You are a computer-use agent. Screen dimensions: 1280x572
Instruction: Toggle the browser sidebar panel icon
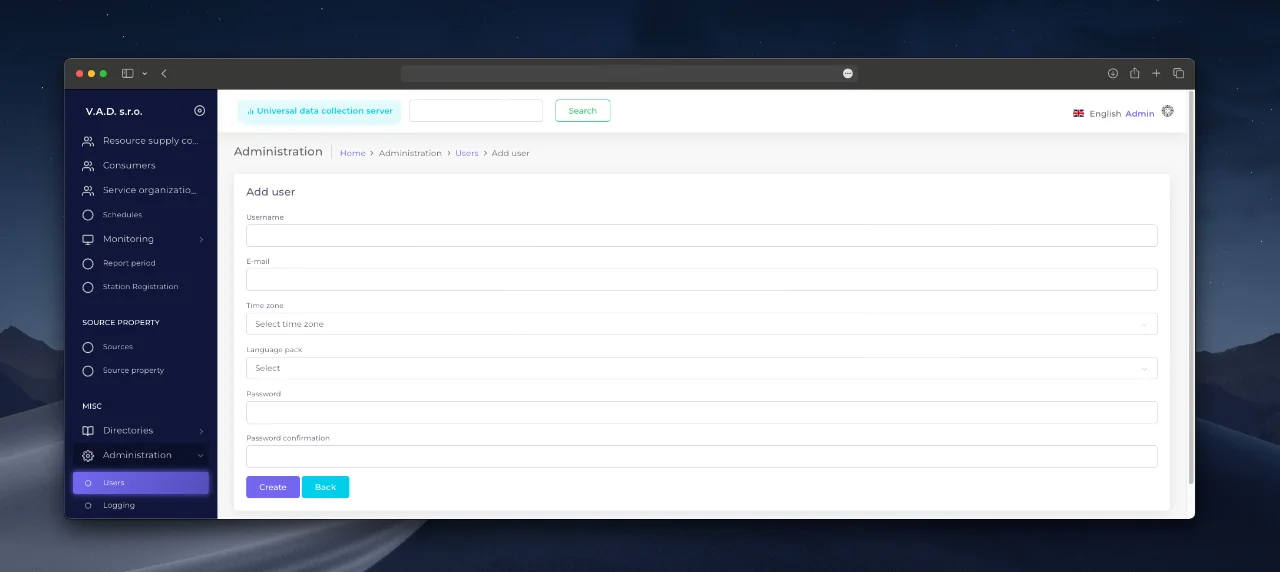pos(127,73)
